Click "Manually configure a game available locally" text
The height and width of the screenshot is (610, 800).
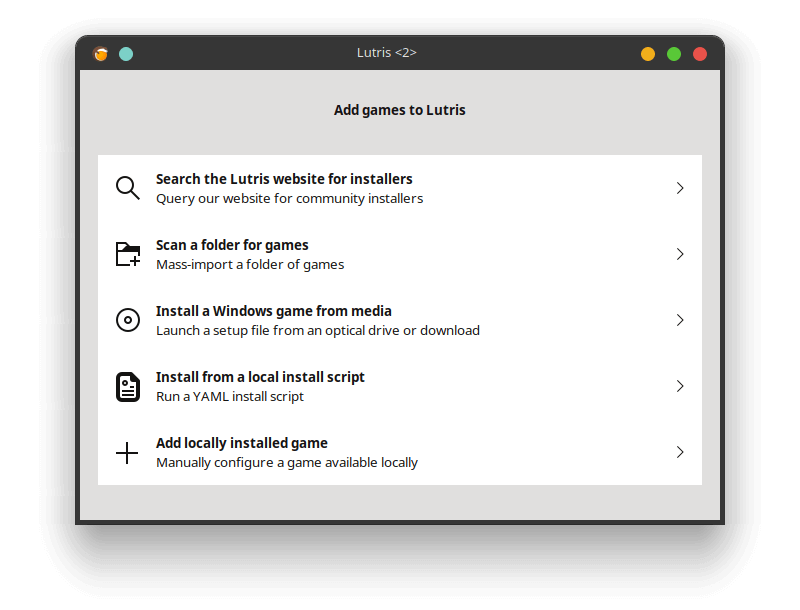287,463
